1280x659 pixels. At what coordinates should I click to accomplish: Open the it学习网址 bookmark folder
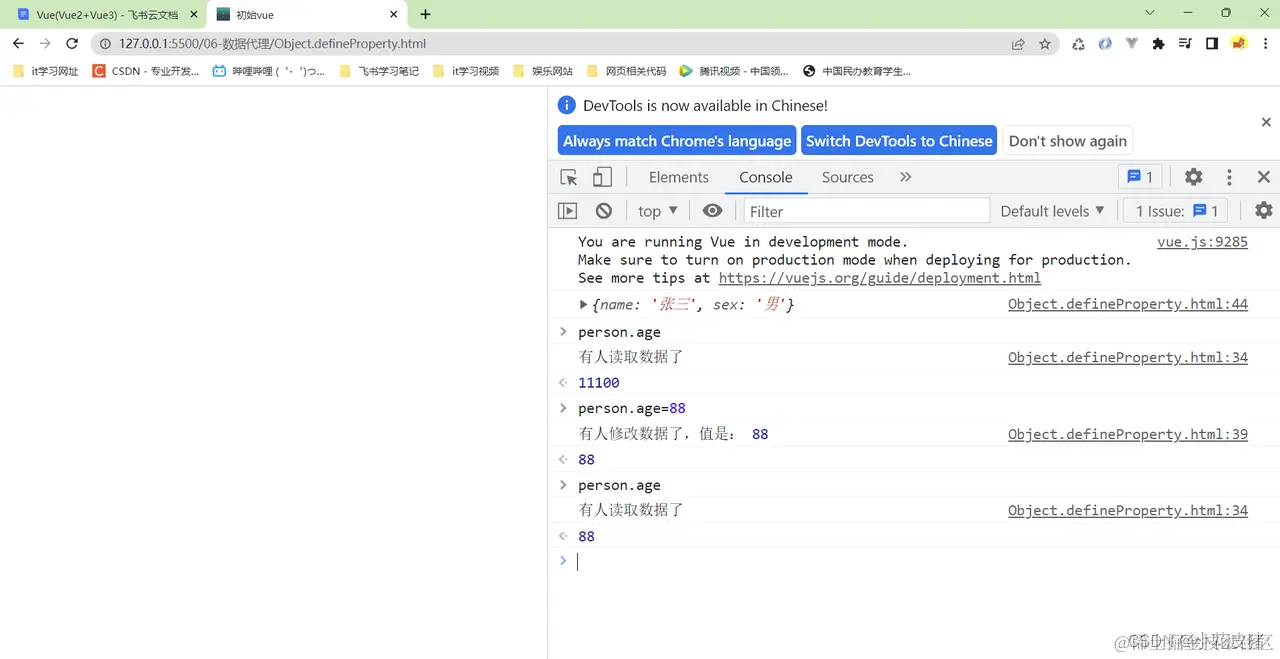46,71
